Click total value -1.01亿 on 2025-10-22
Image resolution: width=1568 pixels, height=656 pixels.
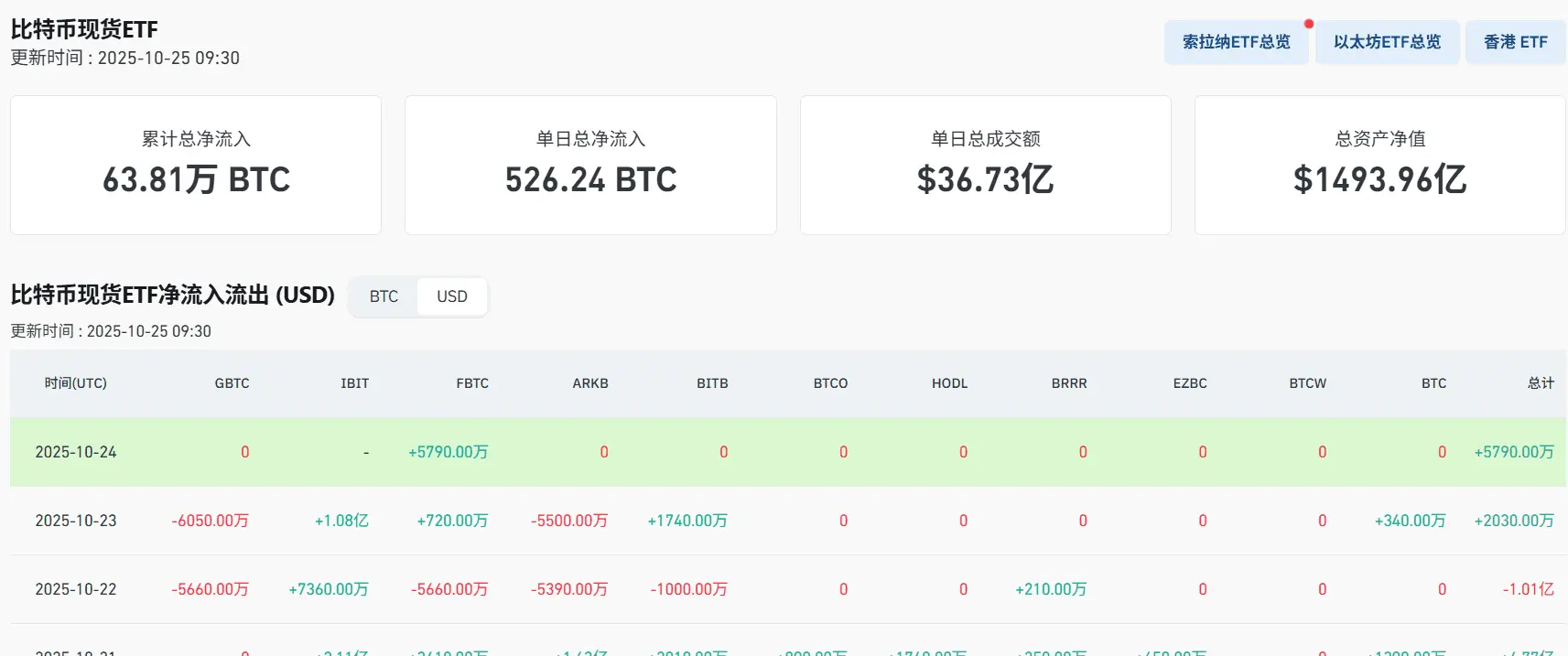(1528, 589)
